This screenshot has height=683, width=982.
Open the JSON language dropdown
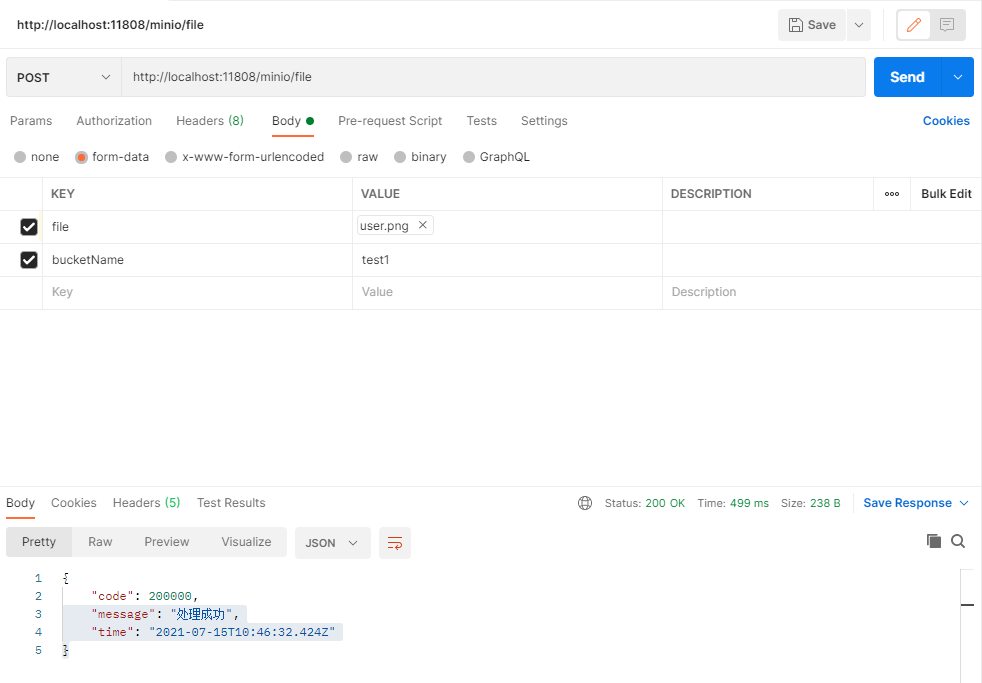pyautogui.click(x=332, y=542)
